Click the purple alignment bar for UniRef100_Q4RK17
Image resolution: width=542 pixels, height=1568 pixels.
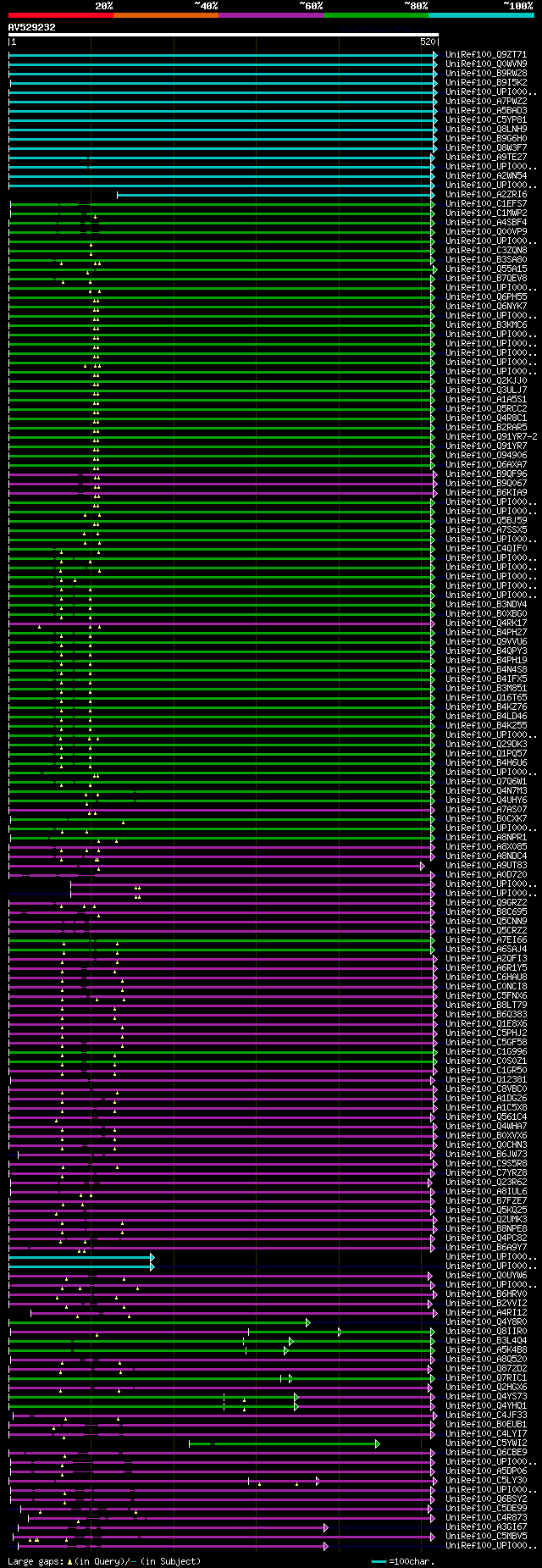(222, 623)
